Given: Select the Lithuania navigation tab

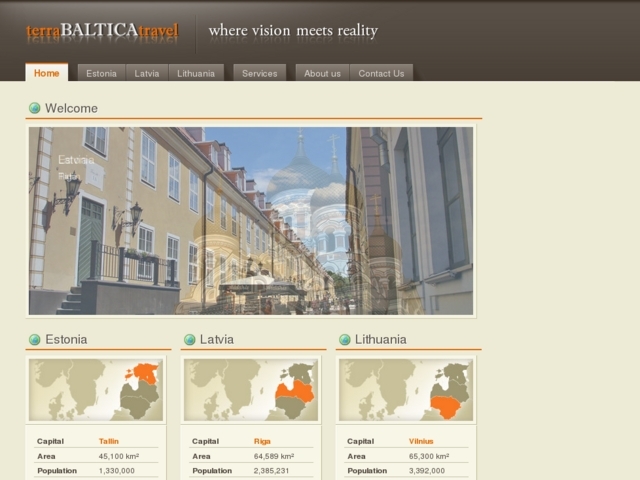Looking at the screenshot, I should (196, 73).
